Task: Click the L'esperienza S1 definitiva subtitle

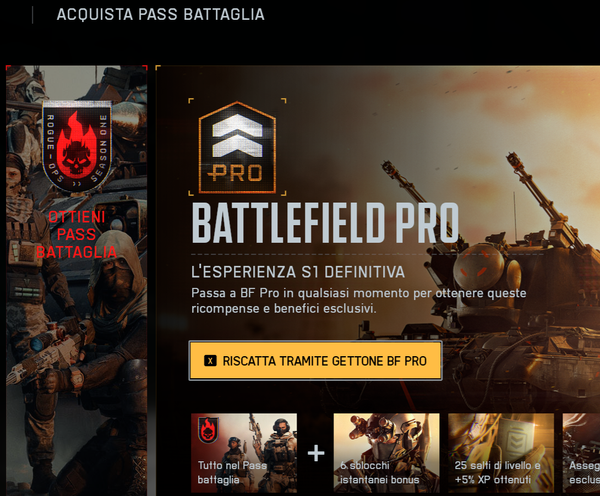Action: 298,272
